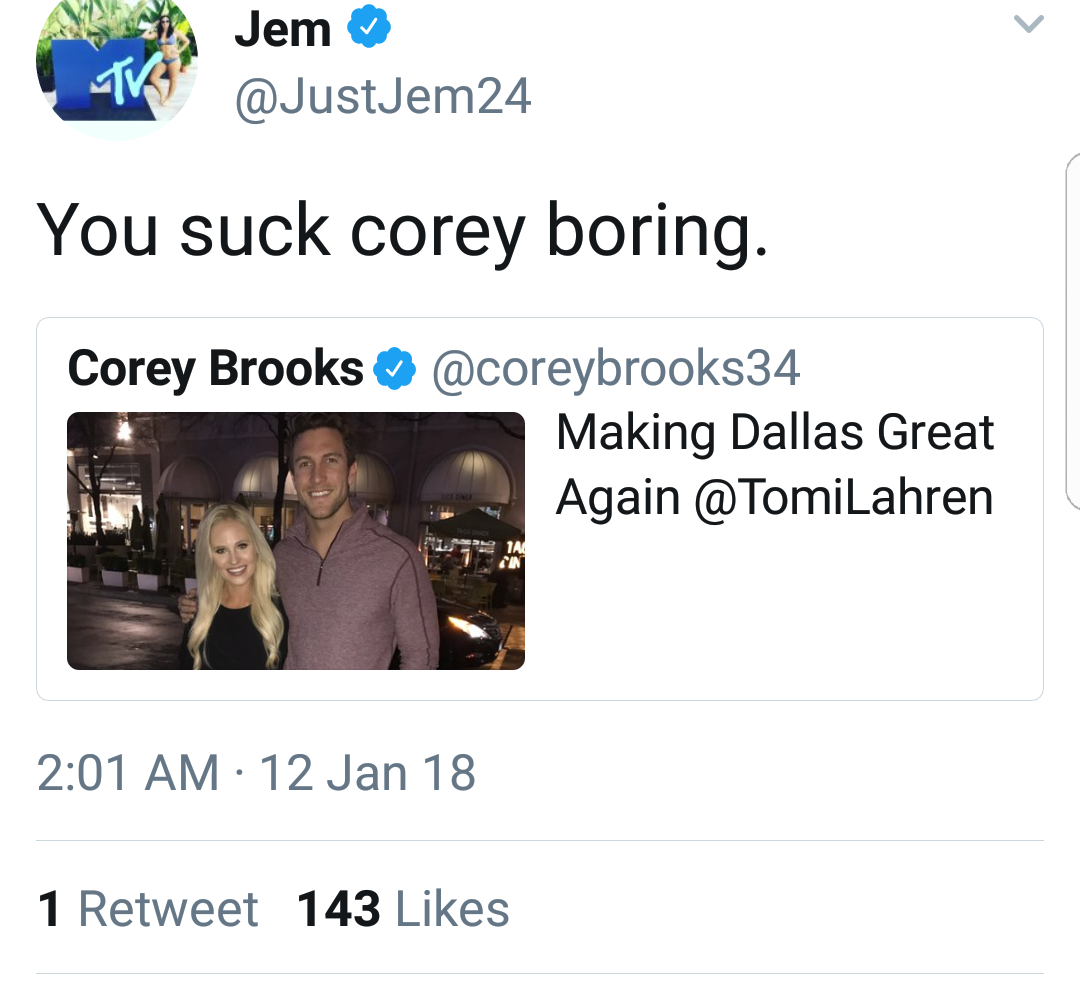The image size is (1080, 1003).
Task: Click the tweet timestamp 2:01 AM
Action: [x=127, y=773]
